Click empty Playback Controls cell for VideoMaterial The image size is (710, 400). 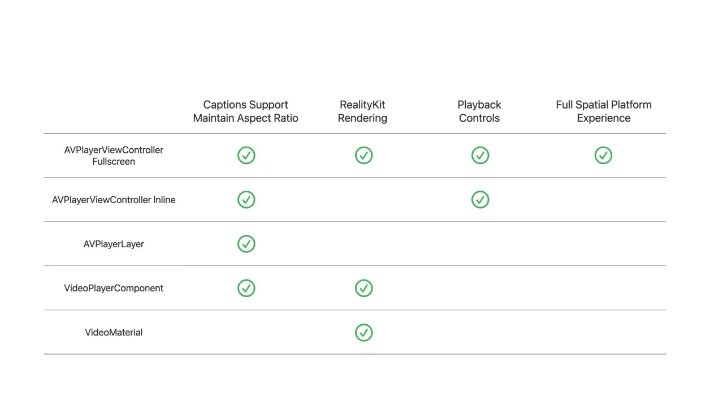(480, 332)
